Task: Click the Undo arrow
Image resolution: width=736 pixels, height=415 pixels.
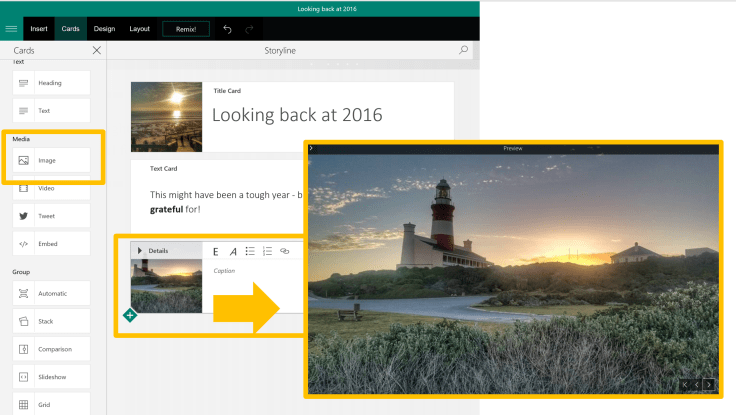Action: coord(228,29)
